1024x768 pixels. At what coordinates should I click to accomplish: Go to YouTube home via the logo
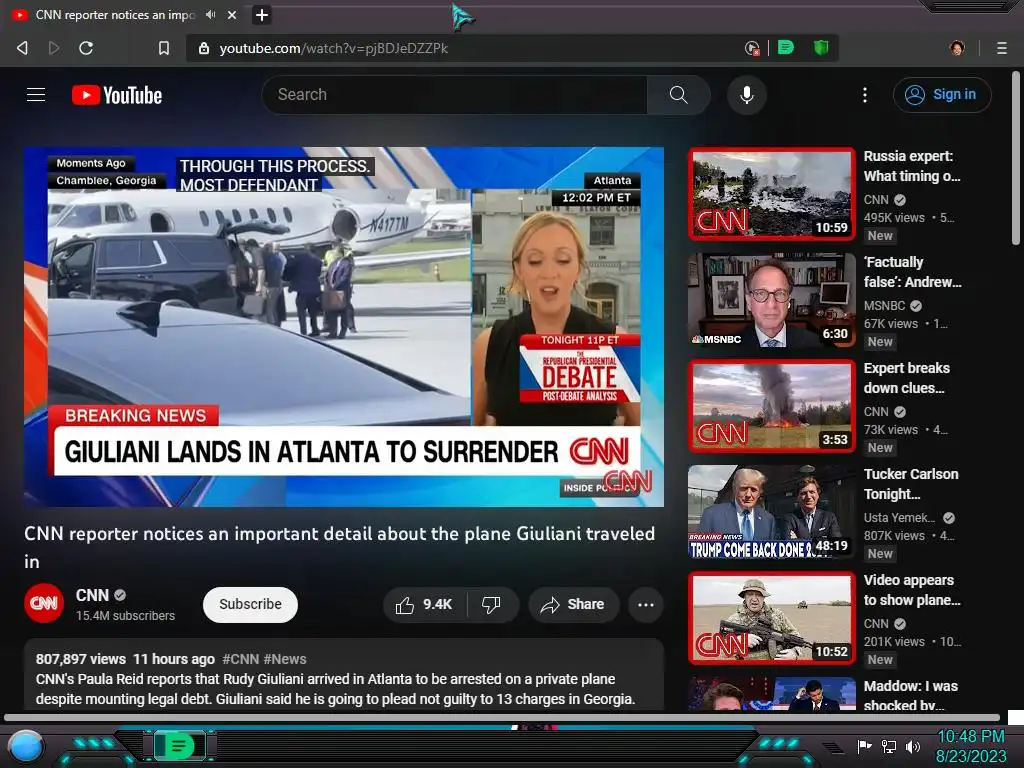tap(117, 95)
